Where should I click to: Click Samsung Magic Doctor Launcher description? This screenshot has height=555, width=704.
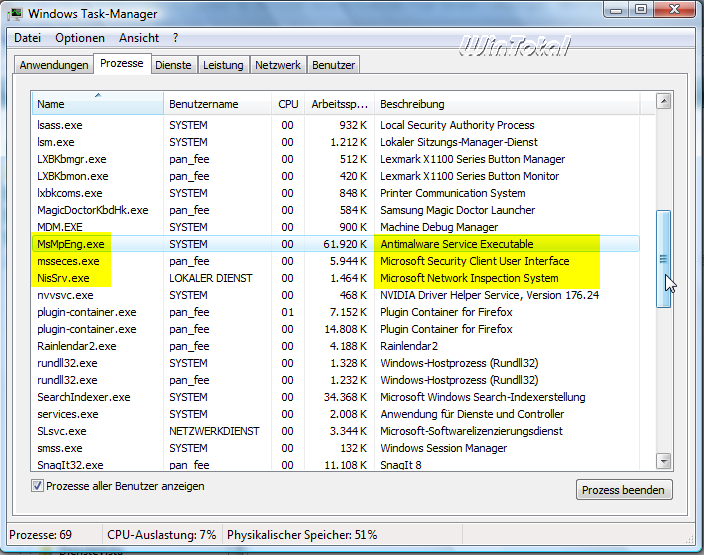458,211
